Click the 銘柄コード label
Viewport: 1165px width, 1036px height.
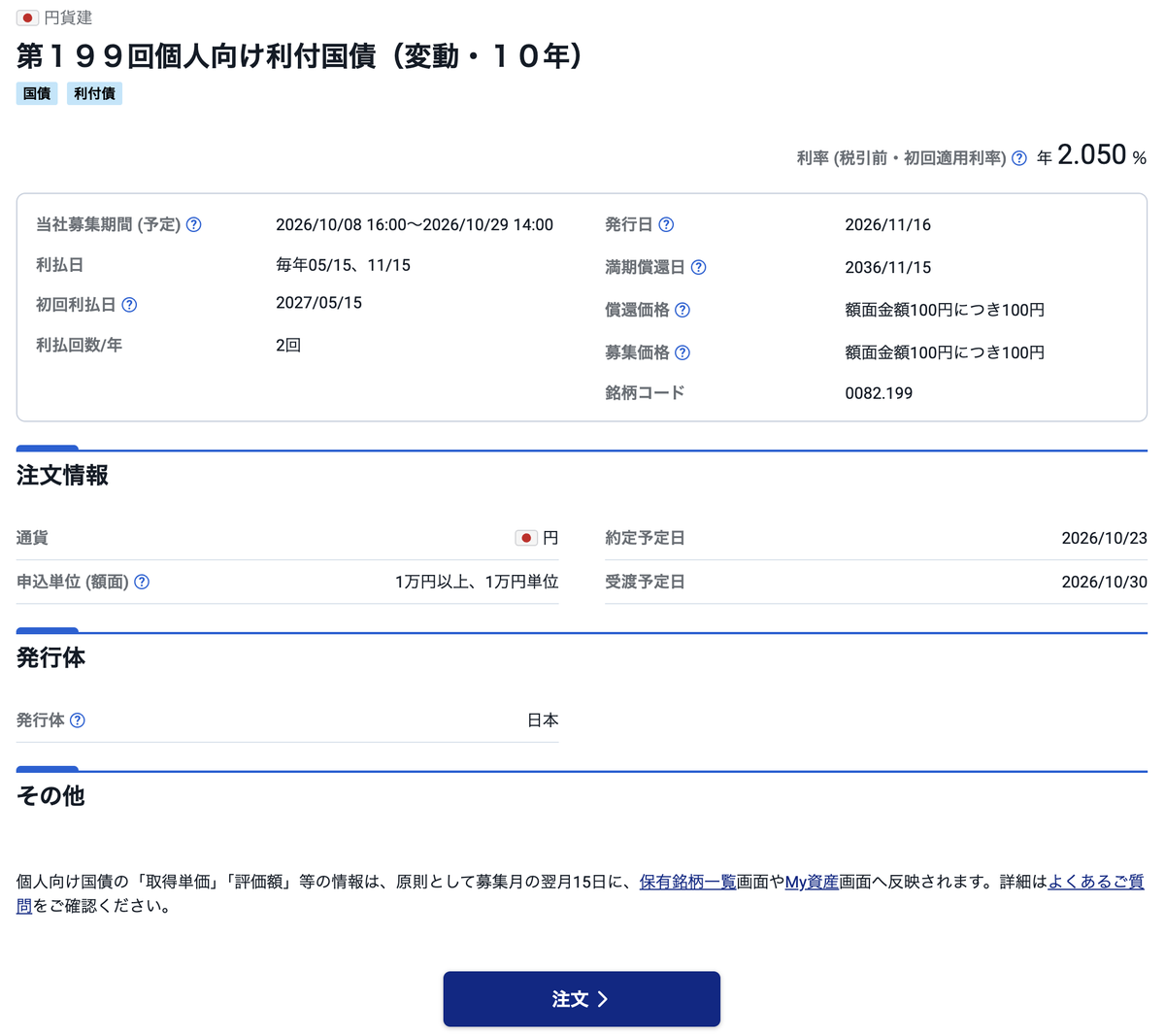pos(645,392)
